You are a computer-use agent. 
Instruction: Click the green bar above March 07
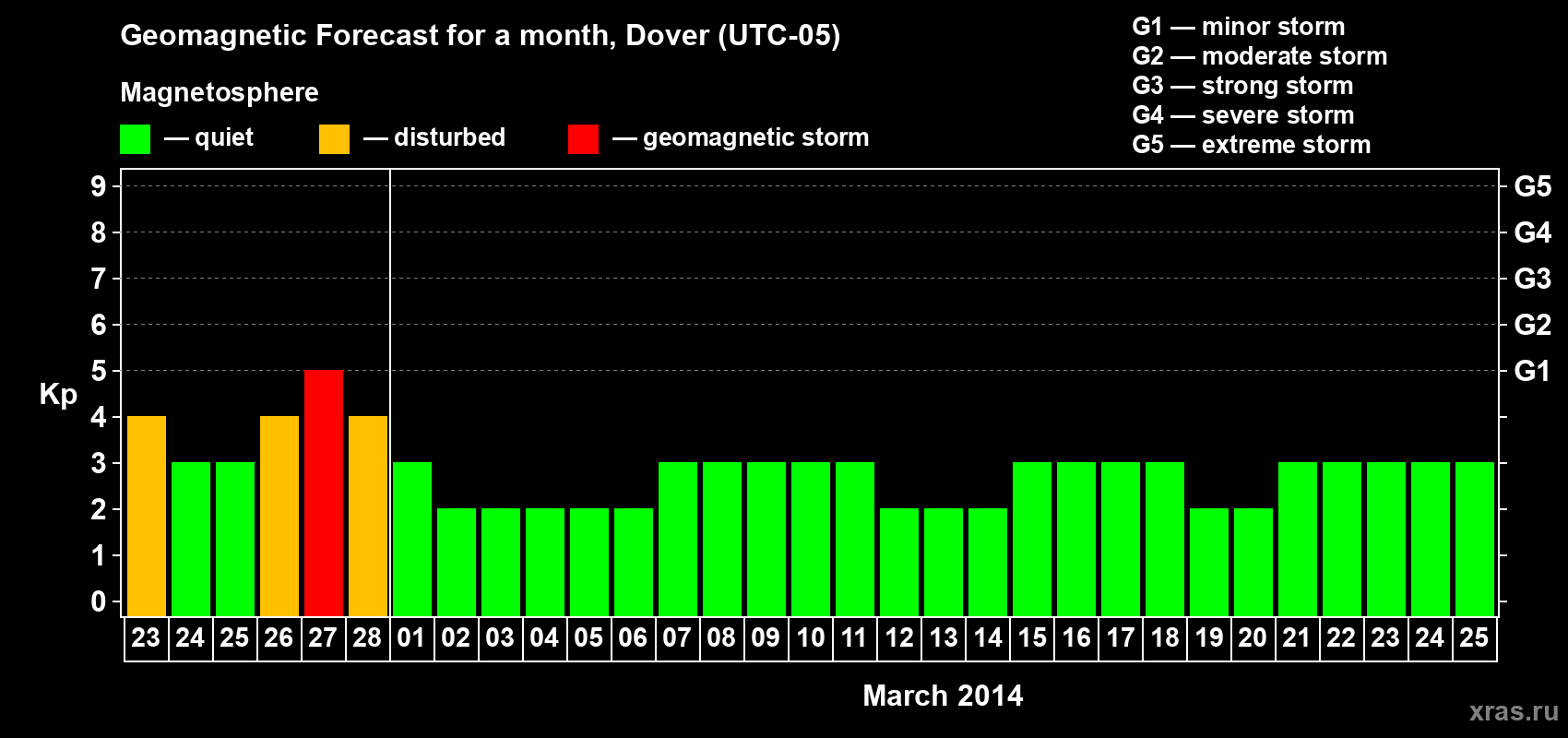[x=678, y=540]
